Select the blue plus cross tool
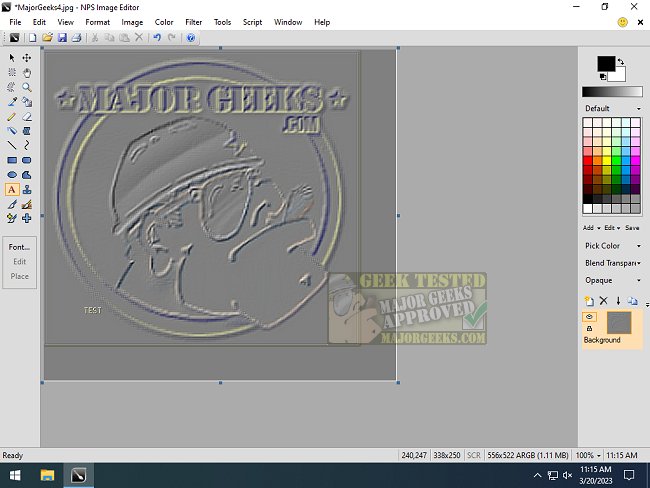The width and height of the screenshot is (650, 488). coord(27,218)
